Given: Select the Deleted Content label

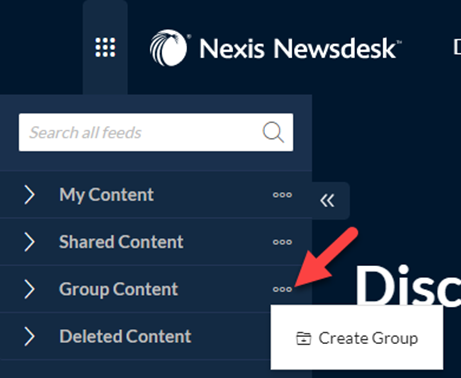Looking at the screenshot, I should coord(125,336).
